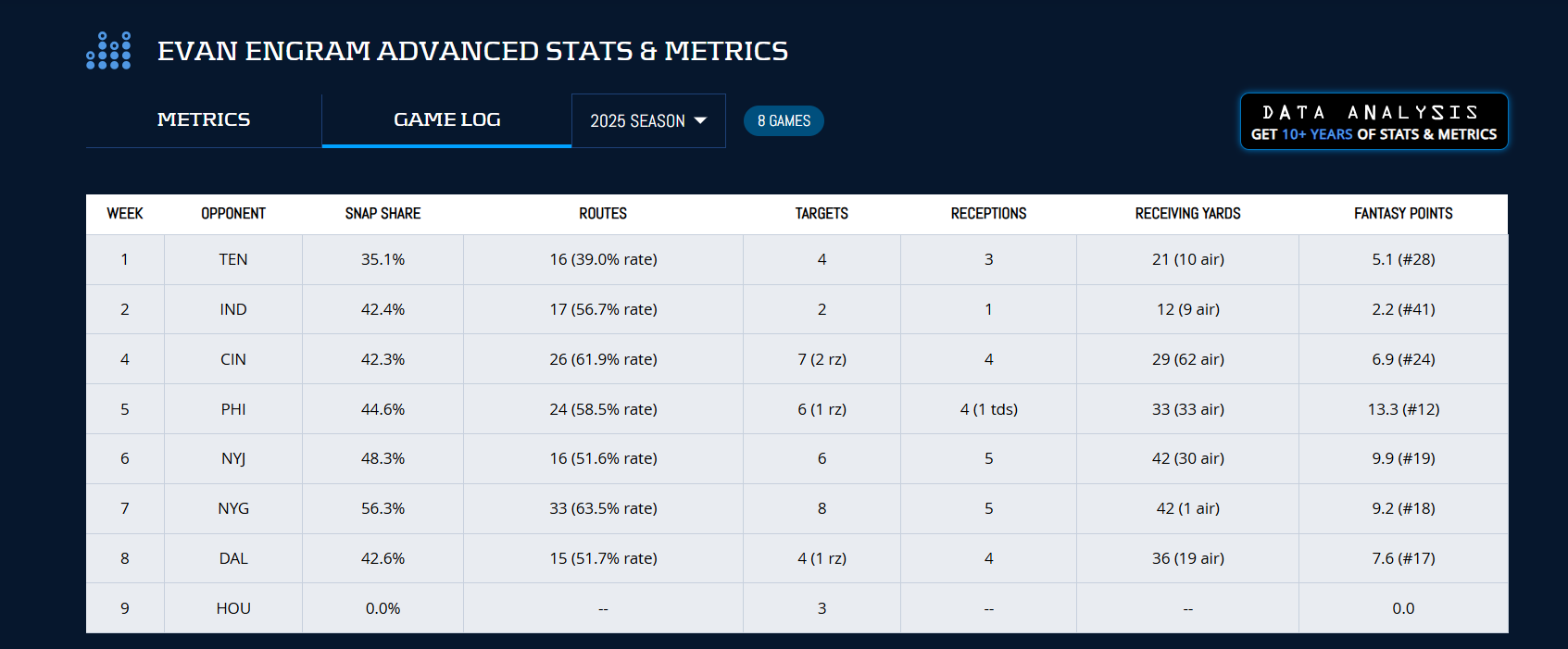Click the PHI opponent cell in week 5
The width and height of the screenshot is (1568, 649).
pos(233,409)
